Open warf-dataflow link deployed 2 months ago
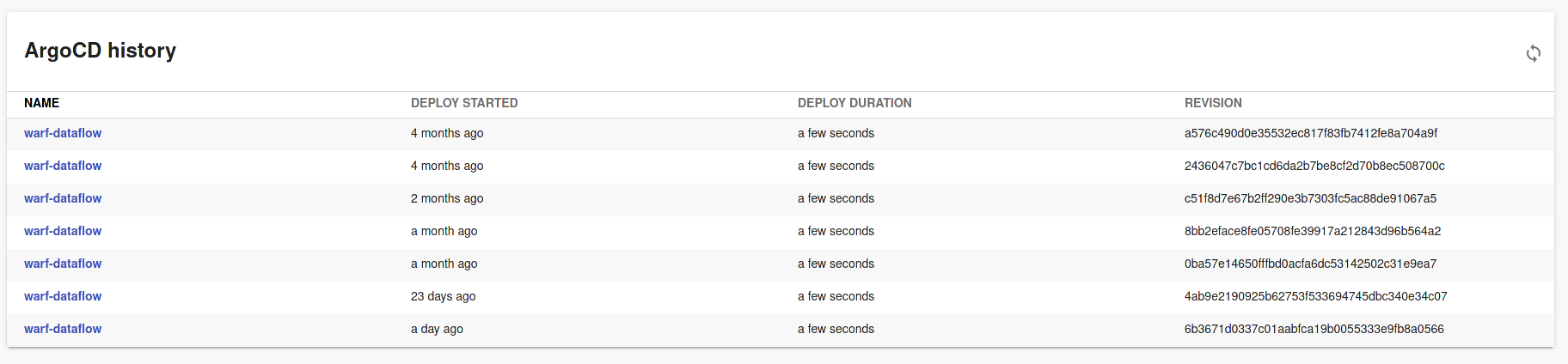 click(63, 198)
